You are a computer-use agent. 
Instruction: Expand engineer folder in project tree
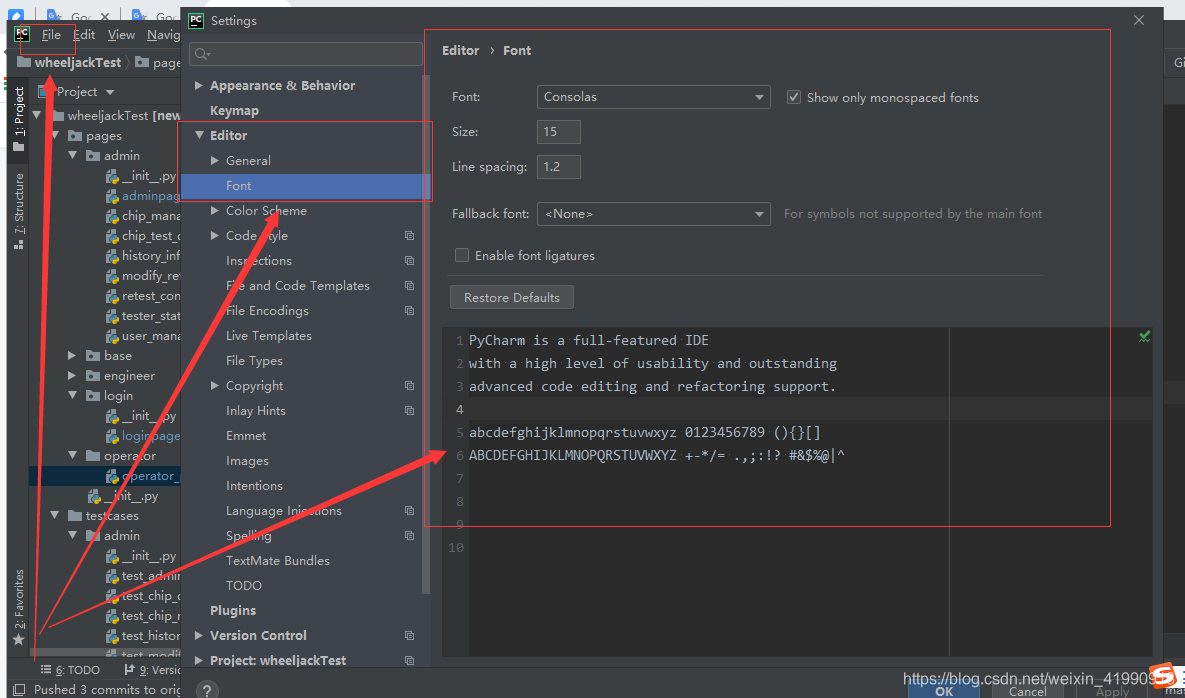pyautogui.click(x=72, y=375)
